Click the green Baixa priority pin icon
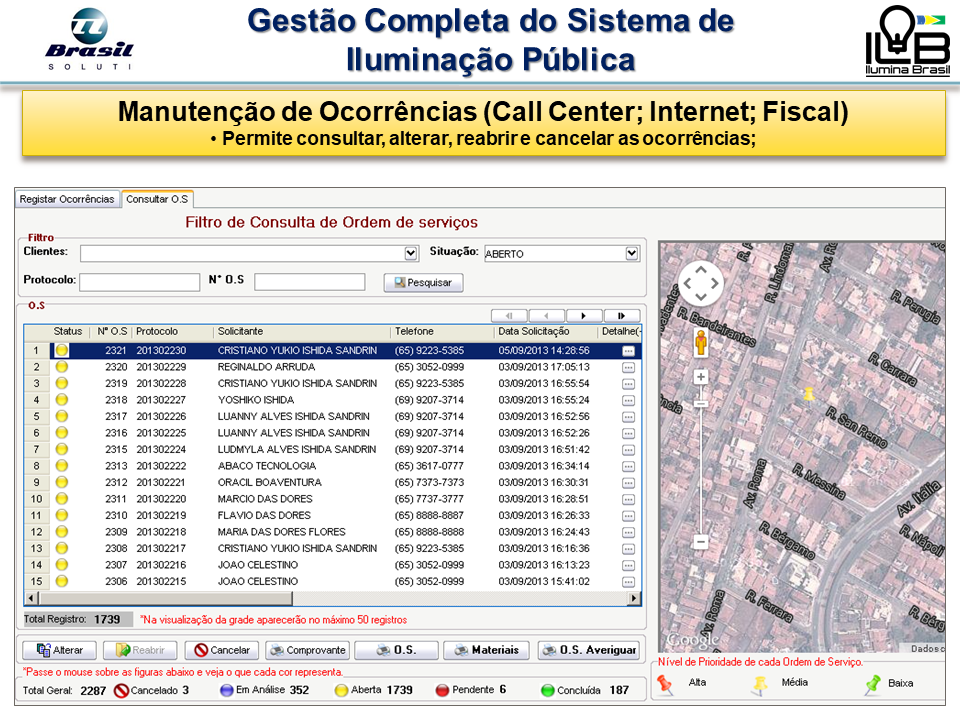 coord(873,684)
